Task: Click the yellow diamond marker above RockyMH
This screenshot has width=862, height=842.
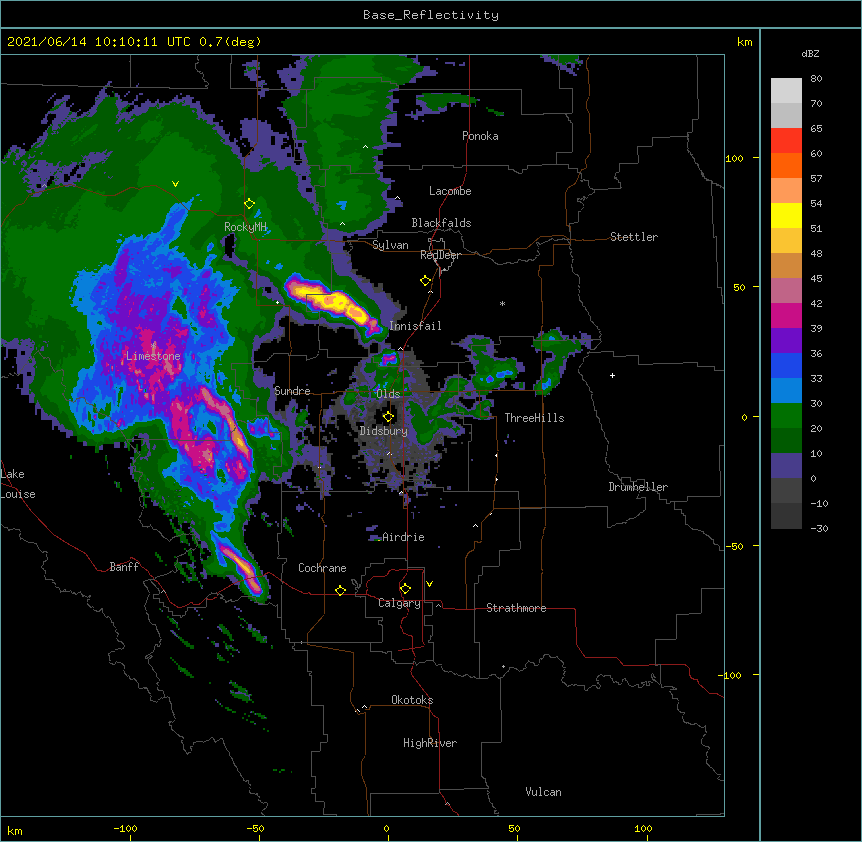Action: click(x=249, y=204)
